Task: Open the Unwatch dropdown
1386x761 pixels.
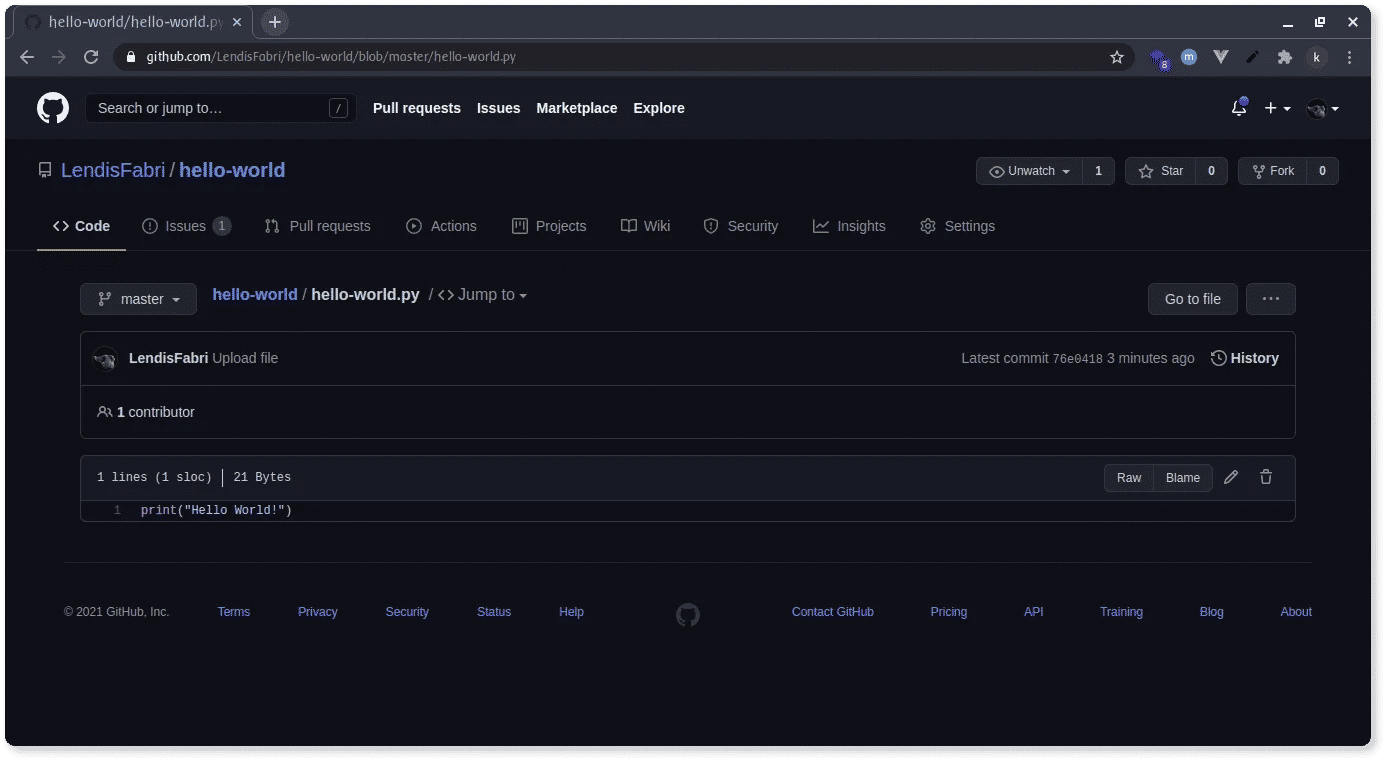Action: coord(1029,171)
